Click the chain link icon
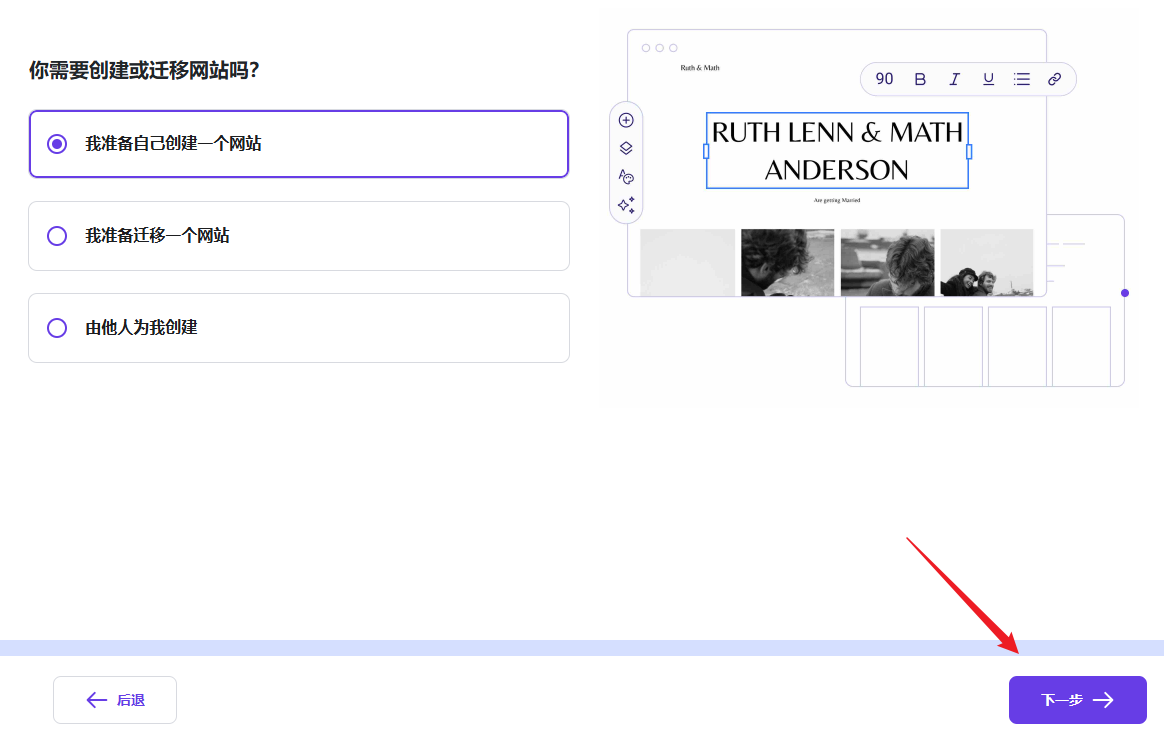Image resolution: width=1164 pixels, height=744 pixels. pos(1054,79)
